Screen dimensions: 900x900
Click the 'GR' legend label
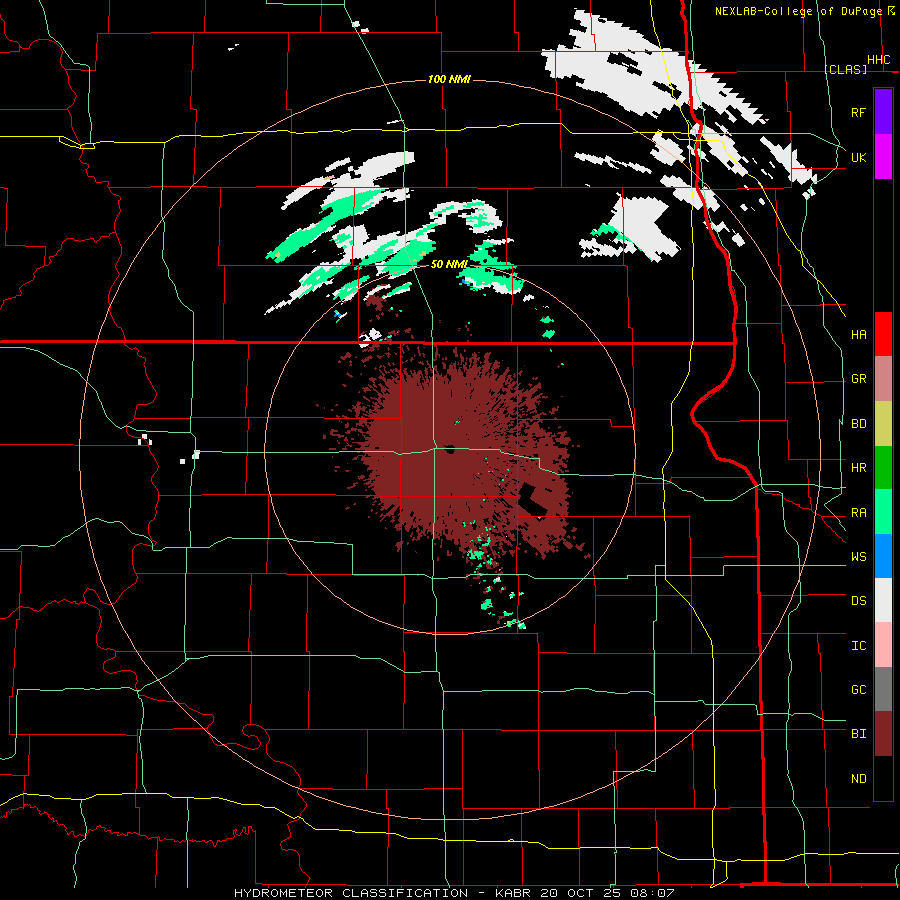pos(859,379)
